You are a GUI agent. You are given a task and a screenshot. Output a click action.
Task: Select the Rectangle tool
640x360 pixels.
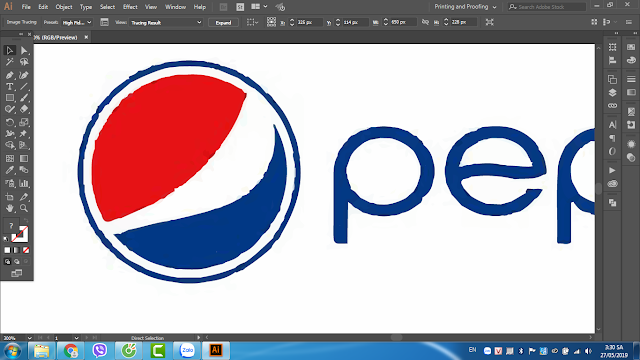coord(10,98)
